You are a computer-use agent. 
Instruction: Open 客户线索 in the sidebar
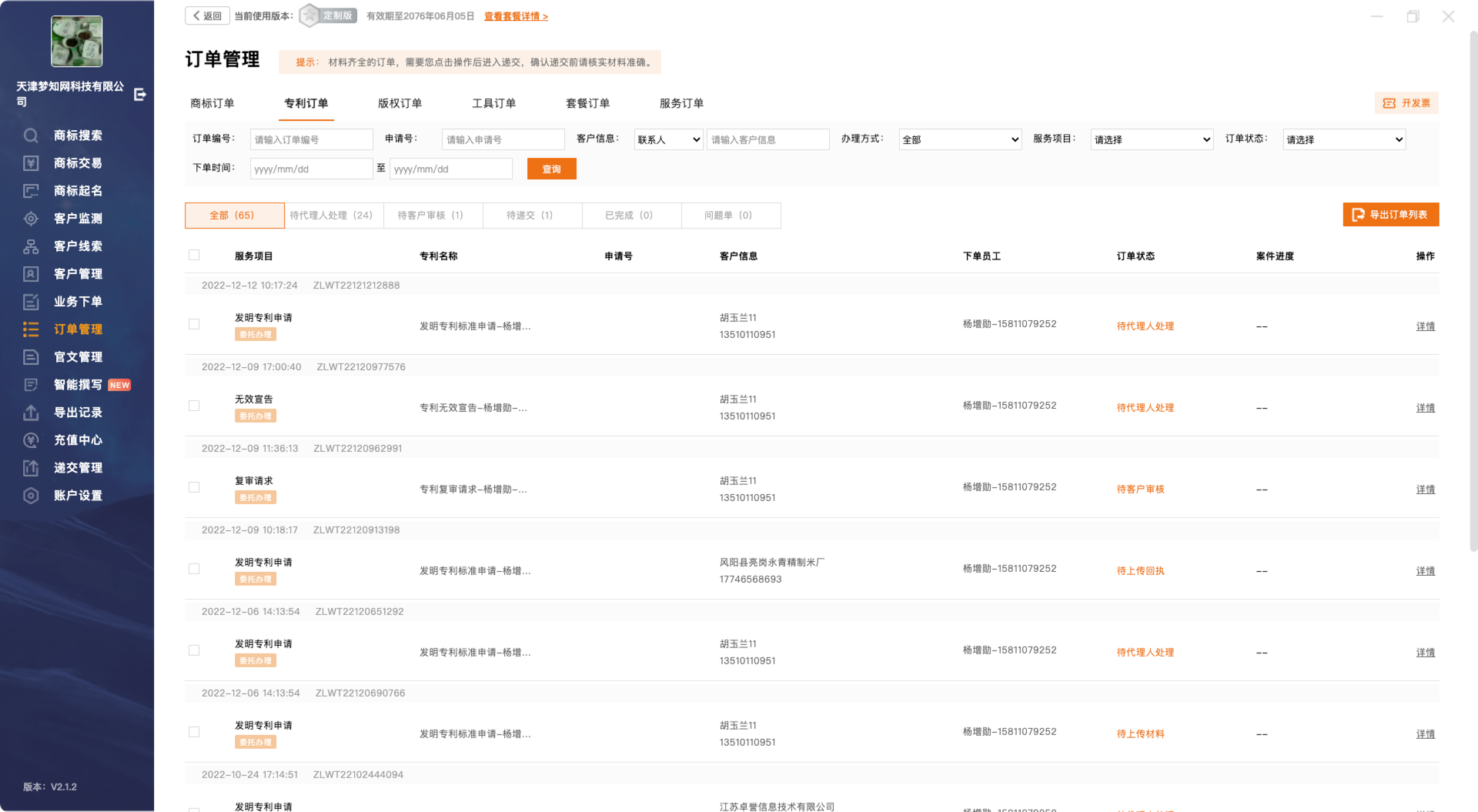(x=77, y=246)
